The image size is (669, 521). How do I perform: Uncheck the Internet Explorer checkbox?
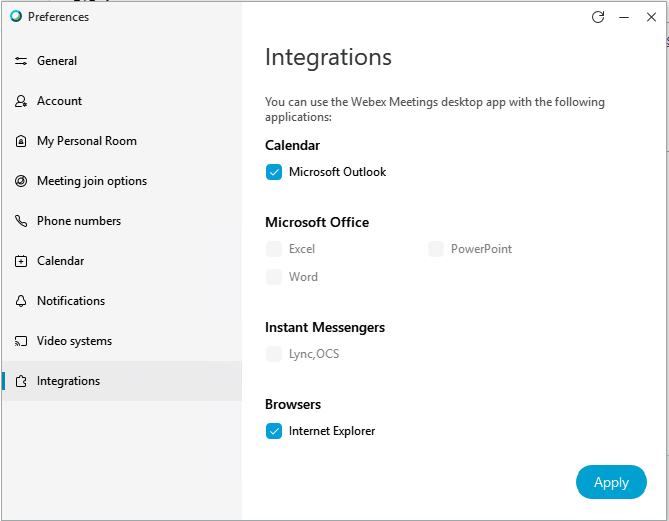pos(274,431)
